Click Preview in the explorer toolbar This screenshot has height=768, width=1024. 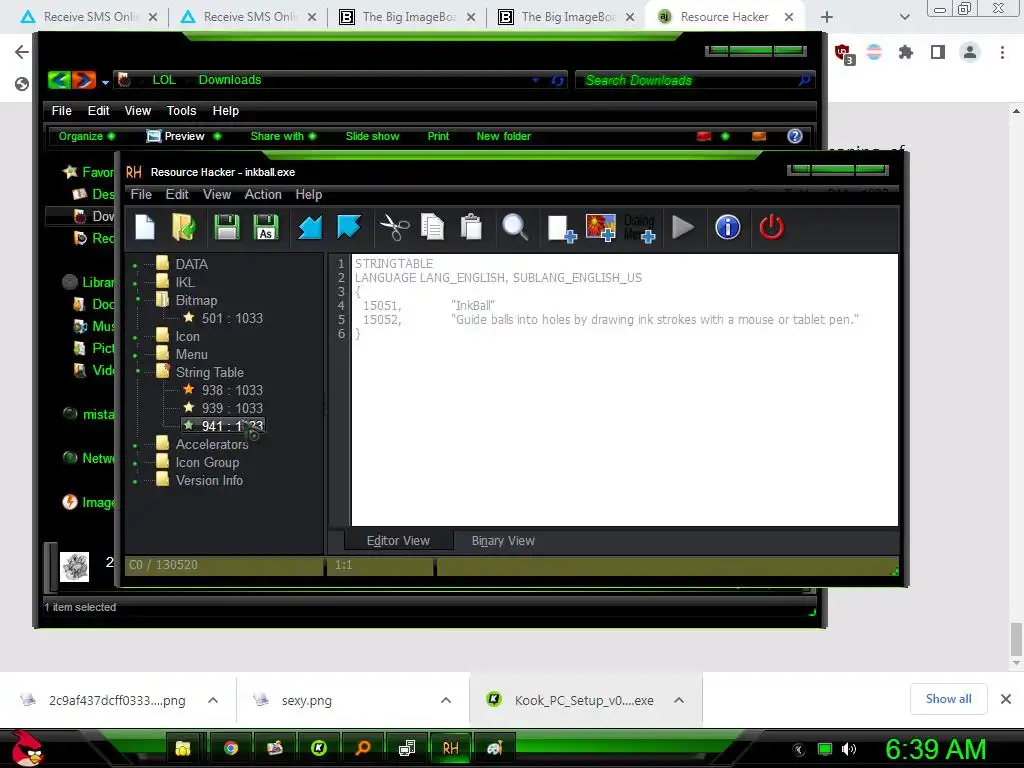pyautogui.click(x=184, y=136)
